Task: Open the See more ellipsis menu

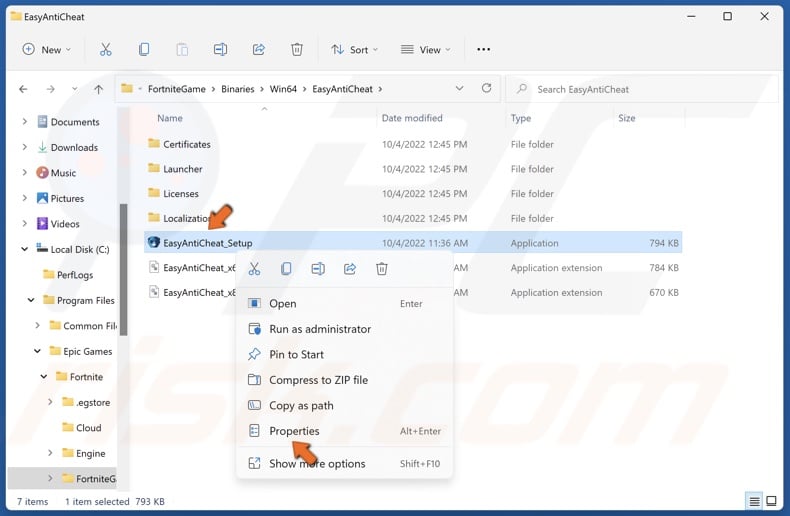Action: [x=484, y=49]
